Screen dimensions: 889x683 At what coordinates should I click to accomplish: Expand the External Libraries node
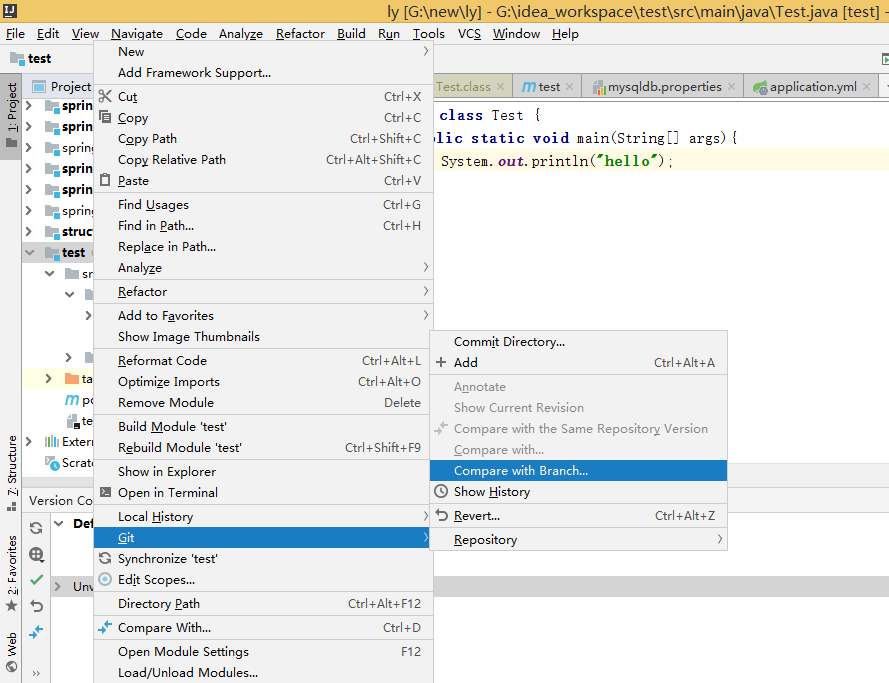pos(29,442)
